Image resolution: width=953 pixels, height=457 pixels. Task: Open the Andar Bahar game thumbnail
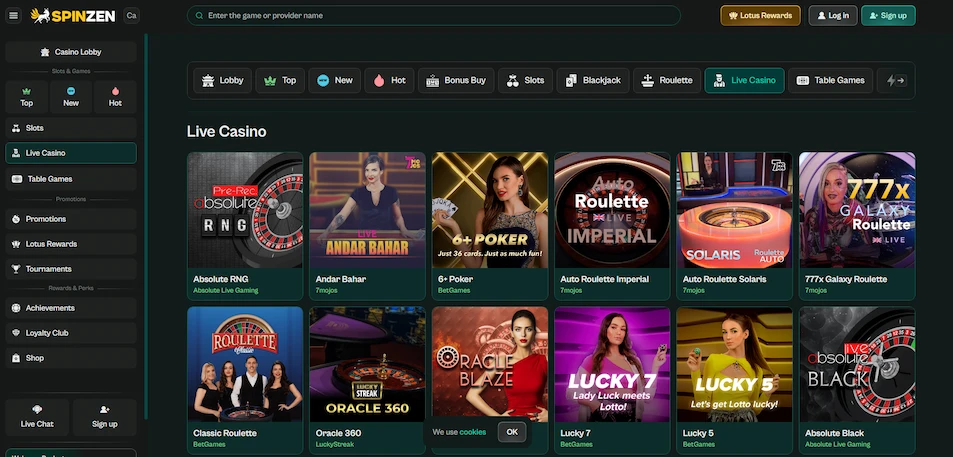[367, 210]
